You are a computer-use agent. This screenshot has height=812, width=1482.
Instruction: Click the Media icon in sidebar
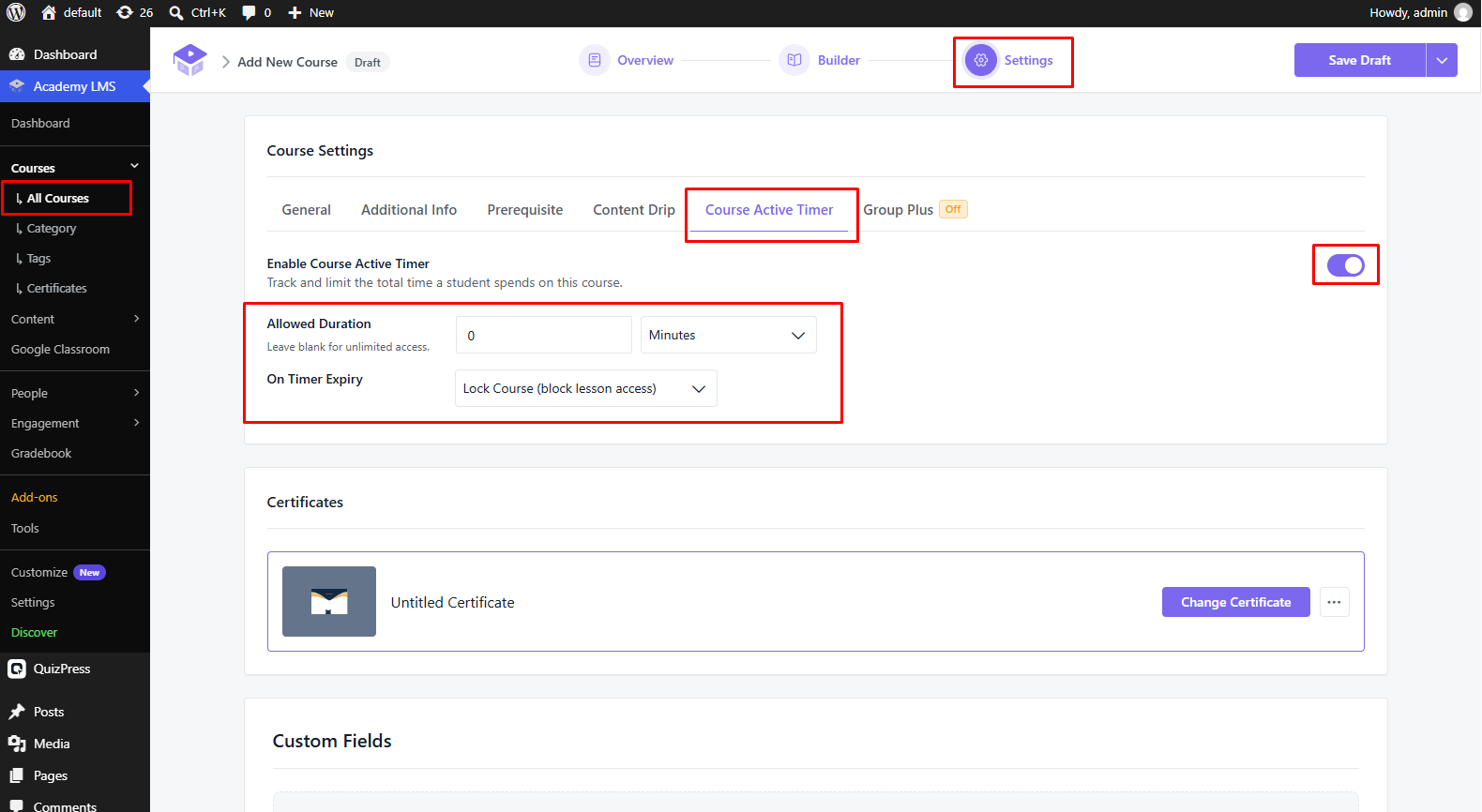17,744
